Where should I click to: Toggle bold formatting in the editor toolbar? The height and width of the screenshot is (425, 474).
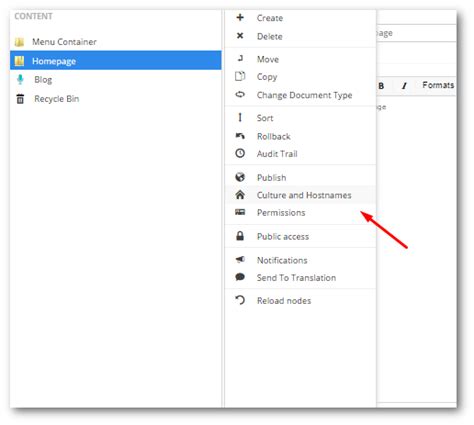tap(381, 86)
